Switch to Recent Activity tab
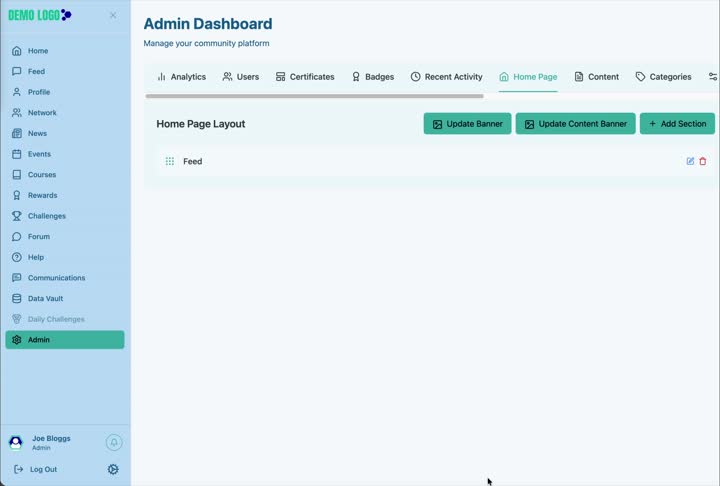Viewport: 720px width, 486px height. 446,77
